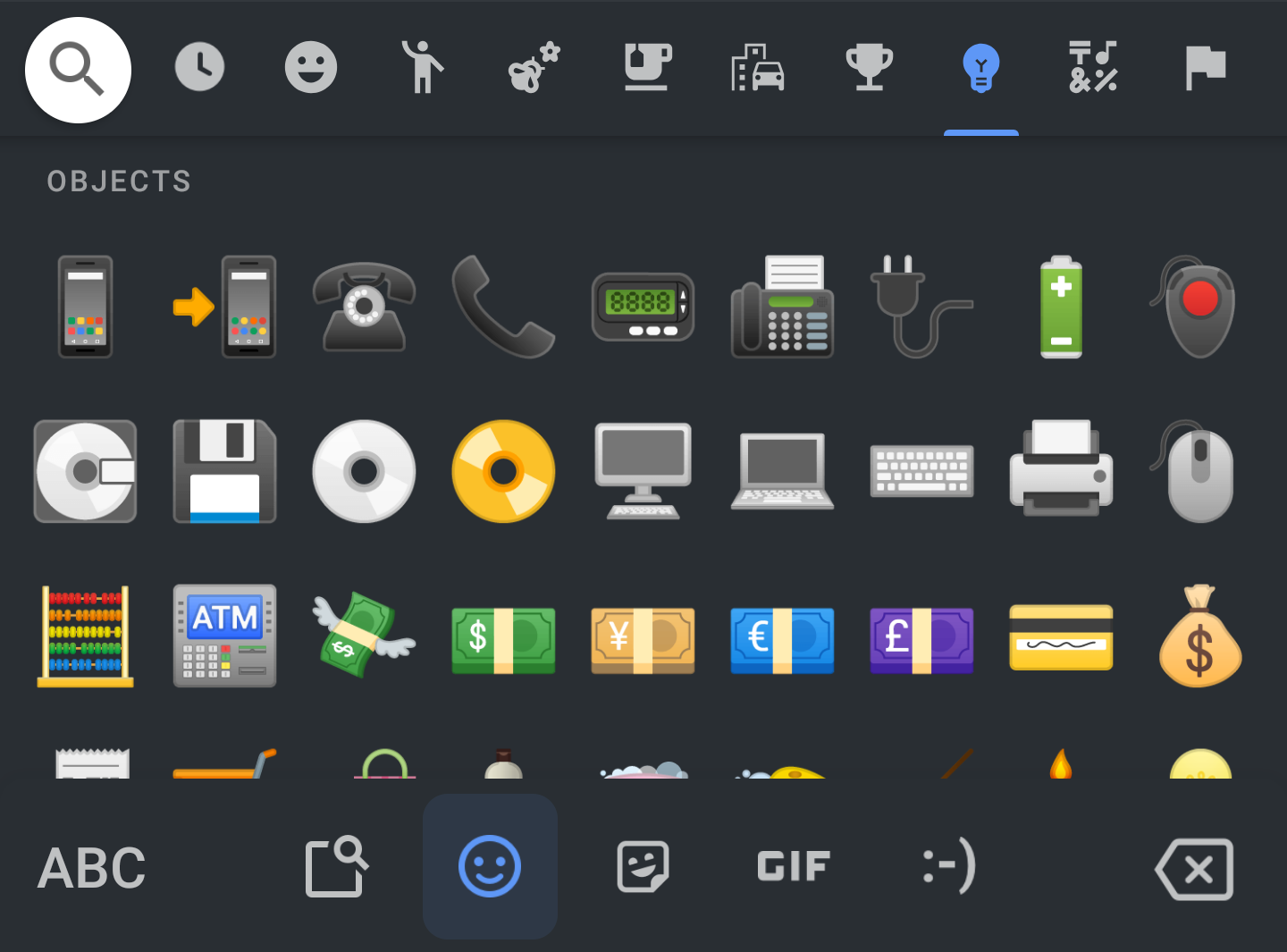Pick the money with wings emoji
Image resolution: width=1287 pixels, height=952 pixels.
tap(364, 636)
